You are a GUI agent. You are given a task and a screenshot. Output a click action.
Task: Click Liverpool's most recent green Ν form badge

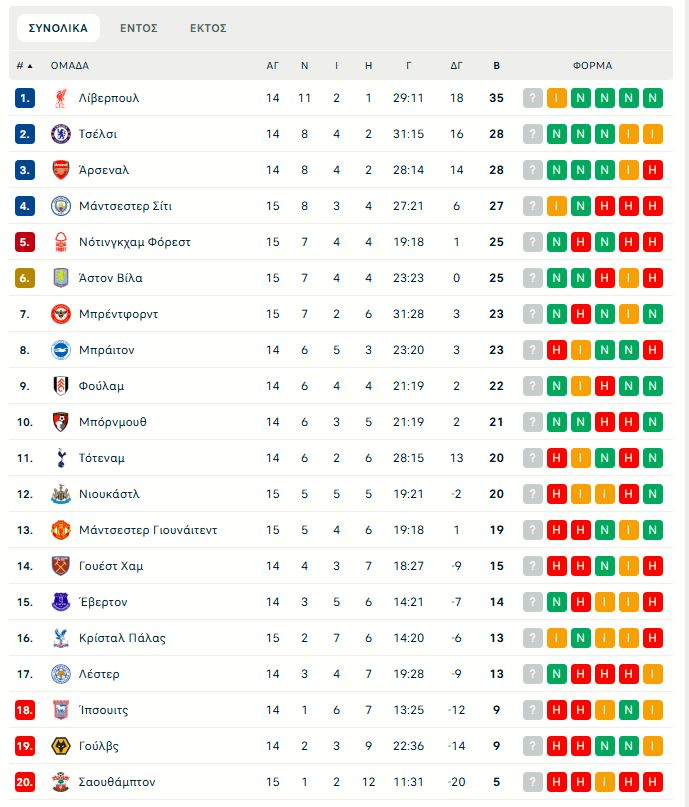point(653,98)
